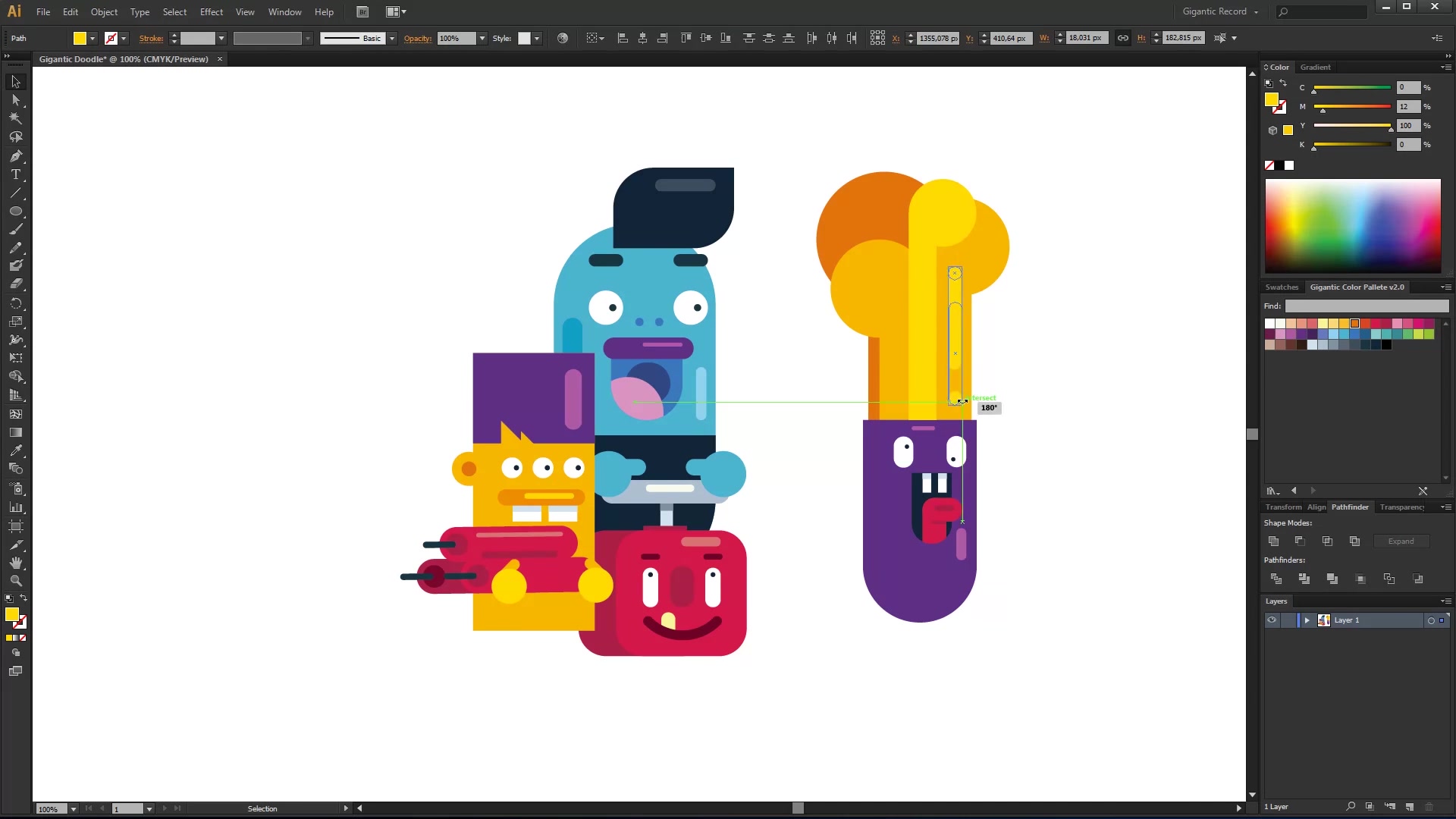Click Intersect shape mode icon
The height and width of the screenshot is (819, 1456).
pos(1327,541)
